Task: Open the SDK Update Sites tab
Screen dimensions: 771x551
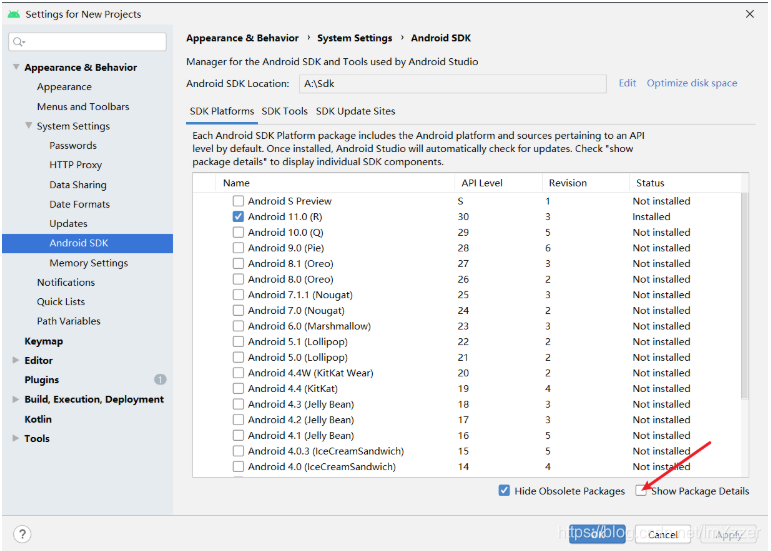Action: coord(356,111)
